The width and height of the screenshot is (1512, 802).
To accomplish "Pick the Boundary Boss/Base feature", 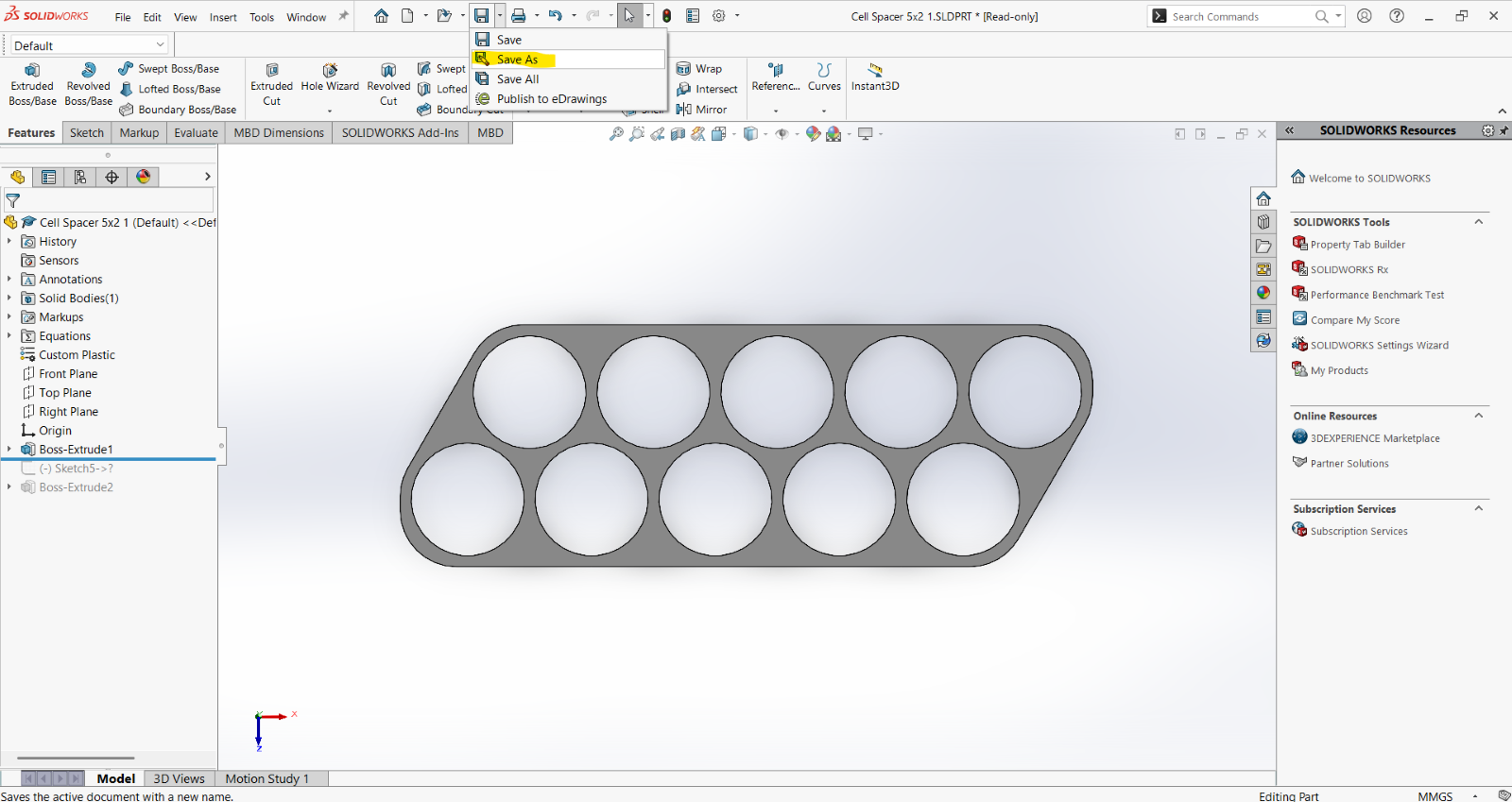I will click(x=178, y=110).
